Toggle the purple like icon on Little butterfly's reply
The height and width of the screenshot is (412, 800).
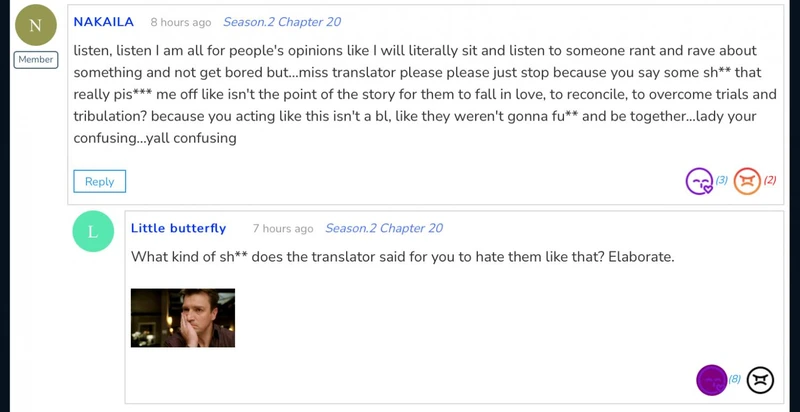(x=711, y=380)
